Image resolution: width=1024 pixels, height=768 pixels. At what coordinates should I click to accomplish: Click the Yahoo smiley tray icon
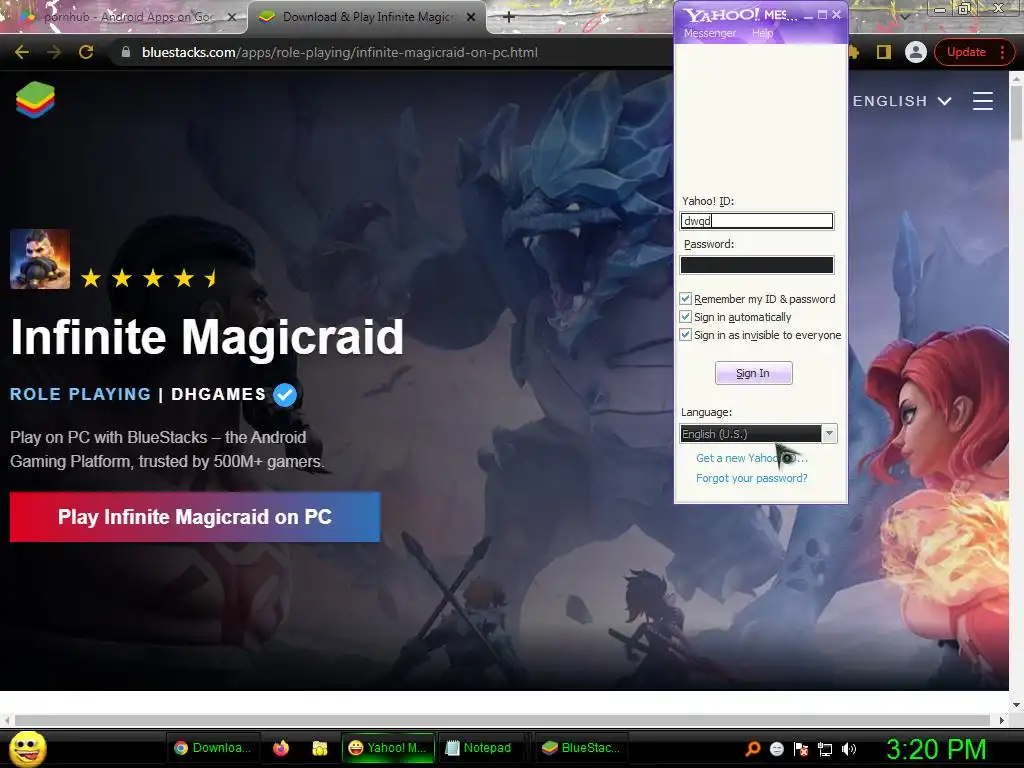coord(776,749)
